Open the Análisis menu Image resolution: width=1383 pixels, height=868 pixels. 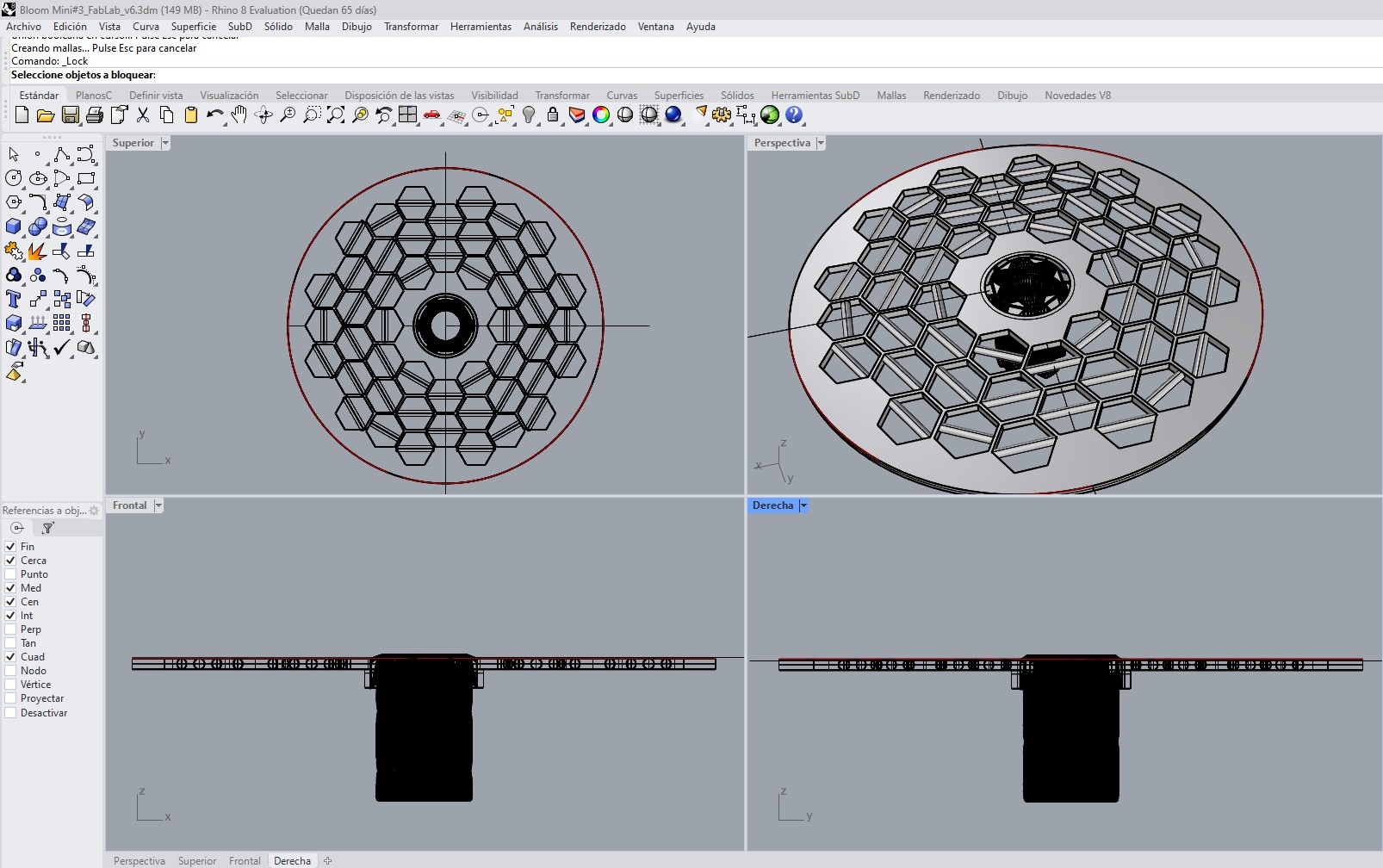point(541,27)
